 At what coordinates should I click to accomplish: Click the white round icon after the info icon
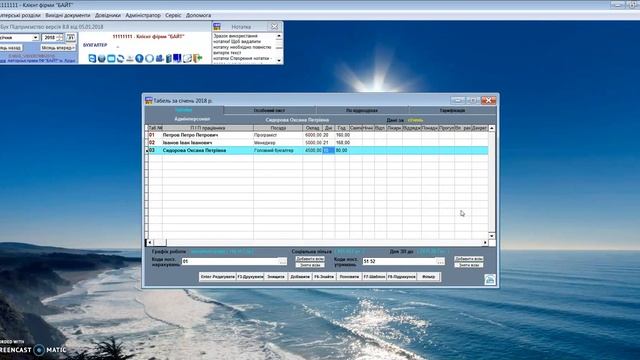149,59
